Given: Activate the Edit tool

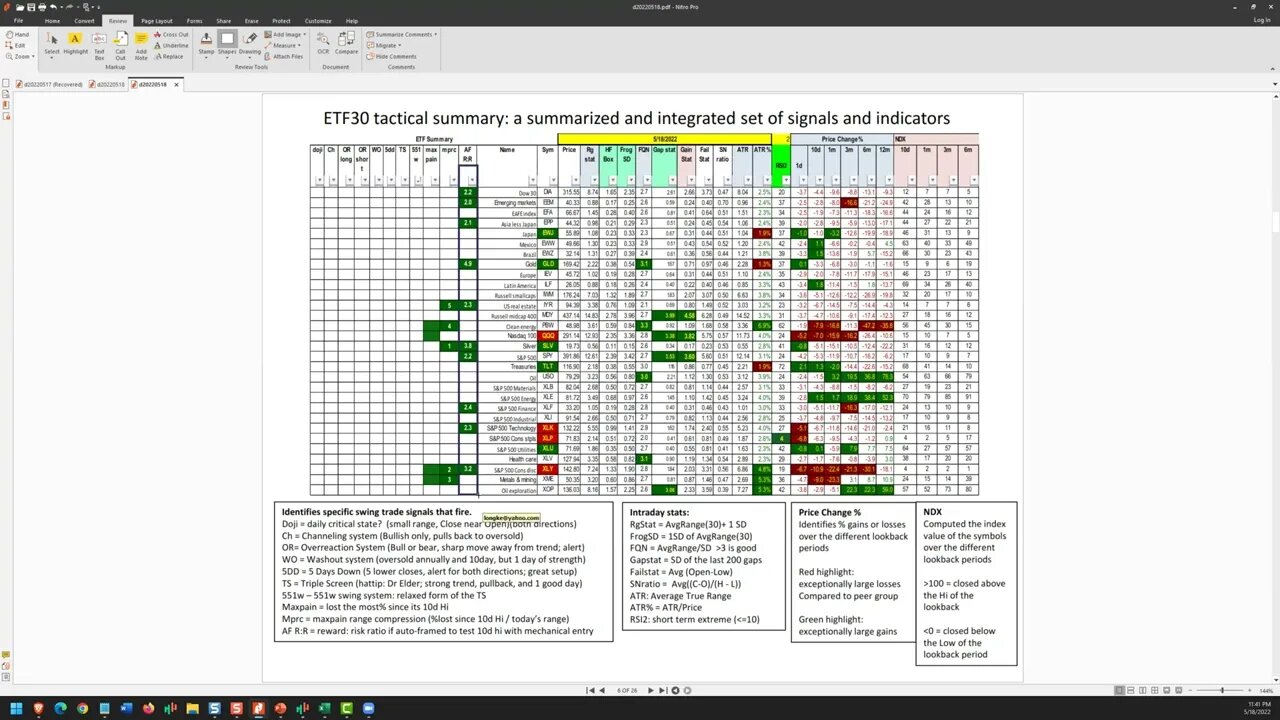Looking at the screenshot, I should tap(16, 45).
